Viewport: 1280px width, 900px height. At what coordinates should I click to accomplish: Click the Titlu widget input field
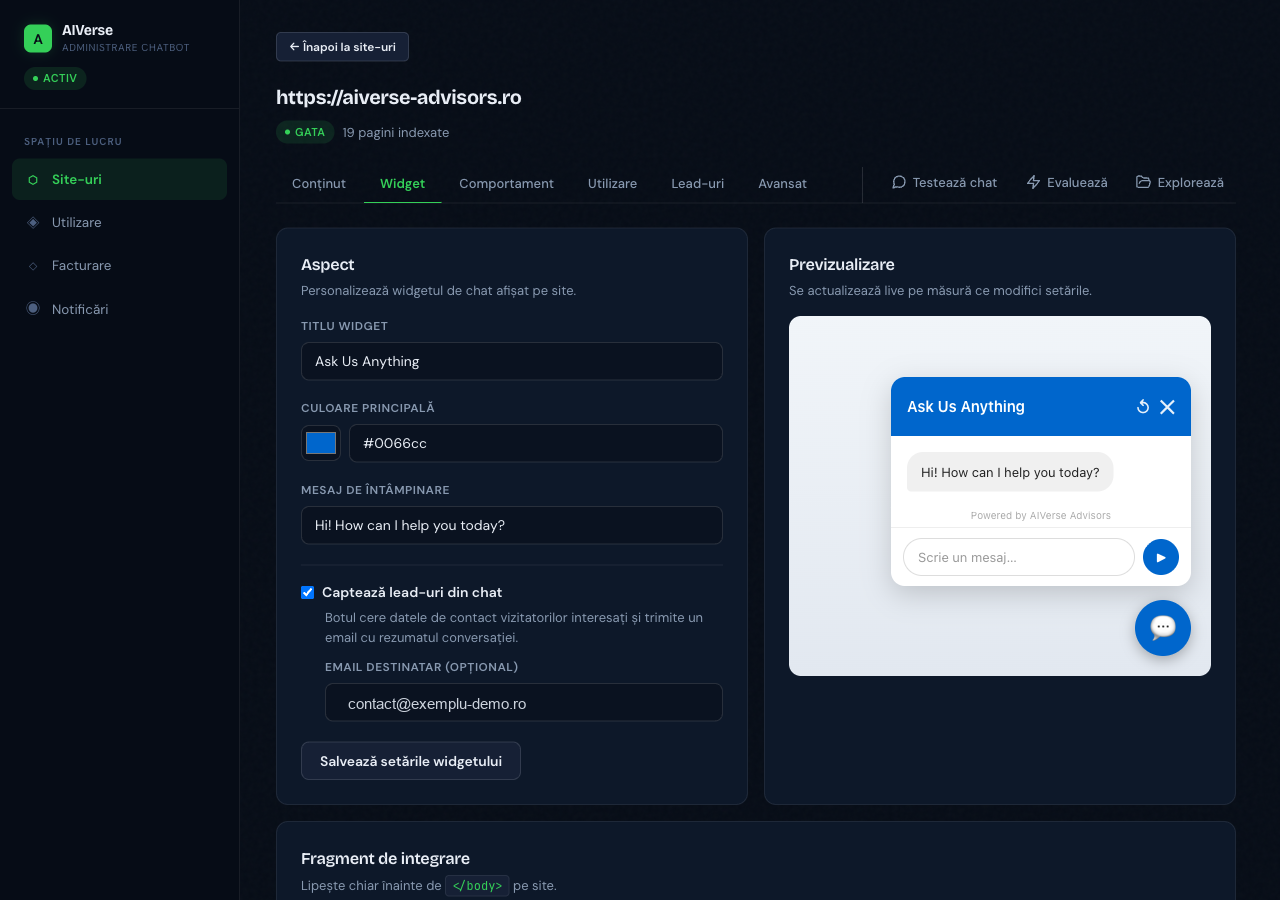[512, 361]
